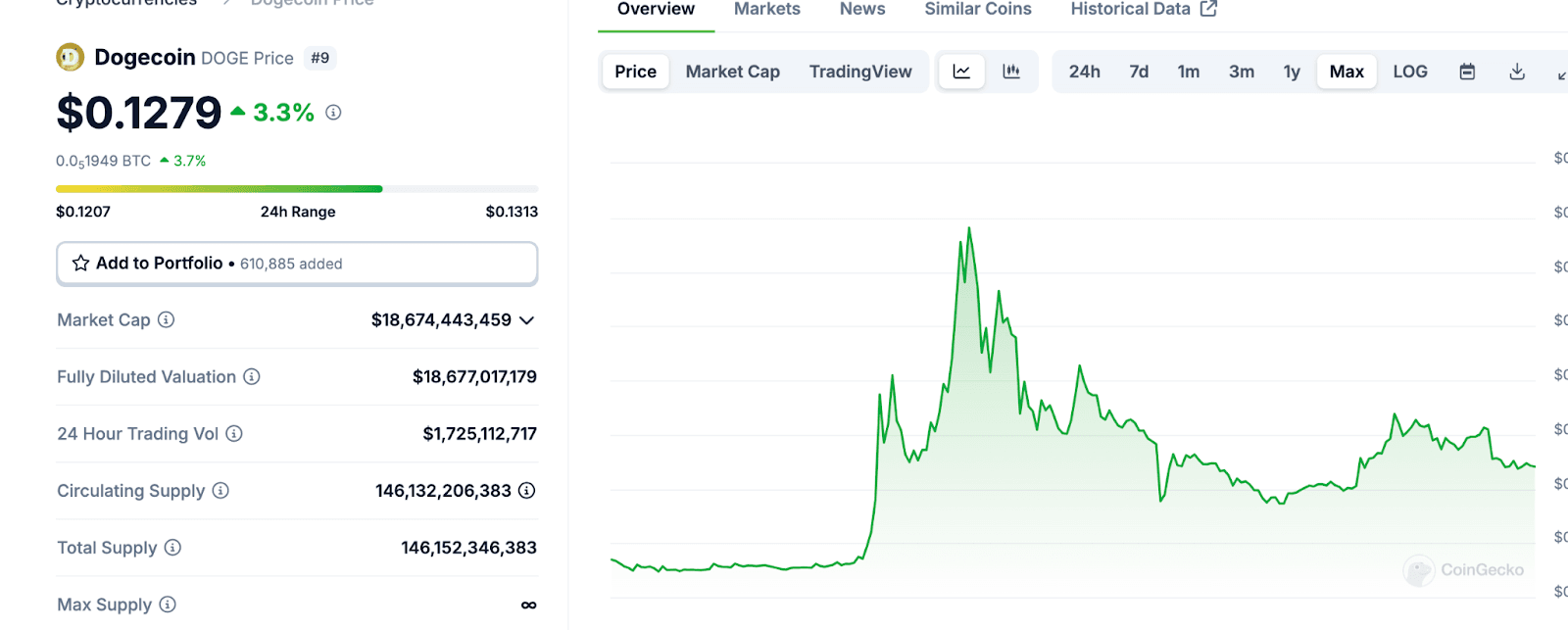Click the 24h Range label
The width and height of the screenshot is (1568, 630).
pos(298,212)
